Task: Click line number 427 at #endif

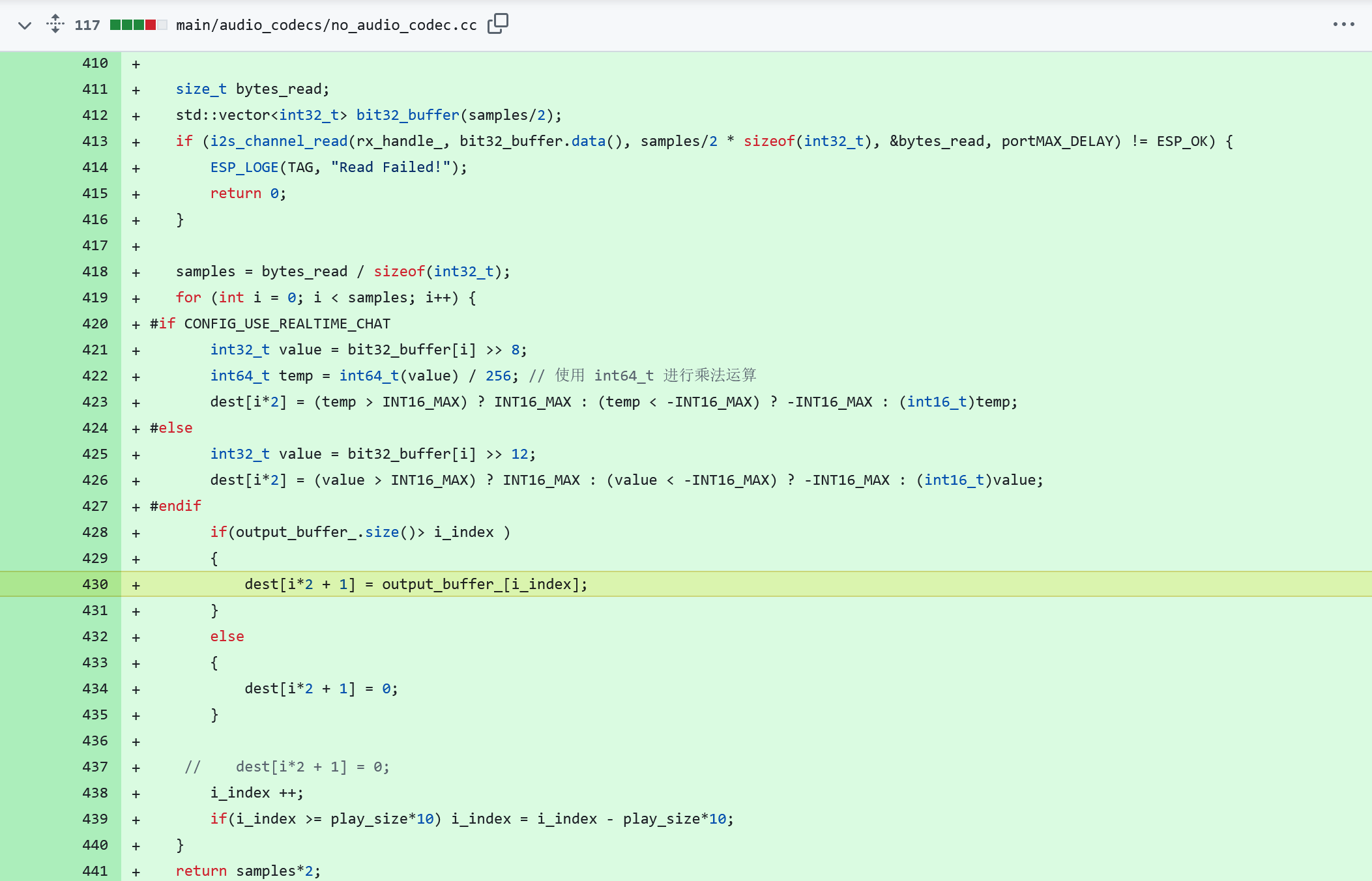Action: 95,506
